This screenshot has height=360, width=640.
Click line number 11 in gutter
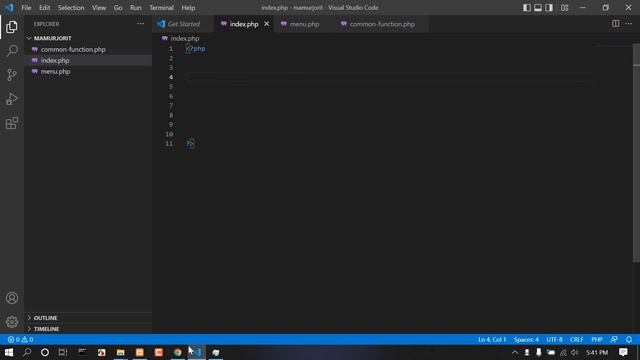tap(169, 144)
